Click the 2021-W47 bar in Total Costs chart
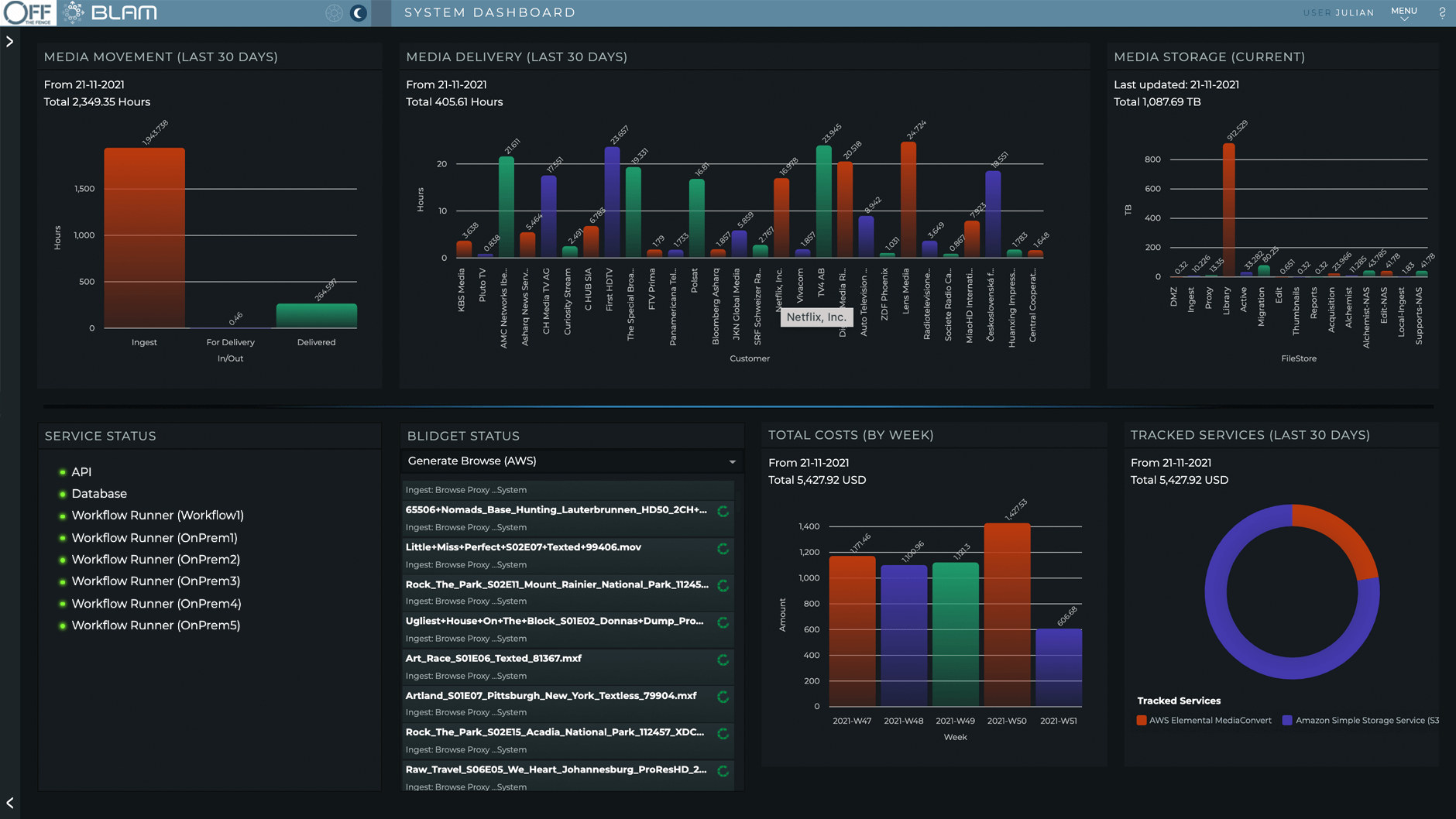This screenshot has height=819, width=1456. (852, 631)
